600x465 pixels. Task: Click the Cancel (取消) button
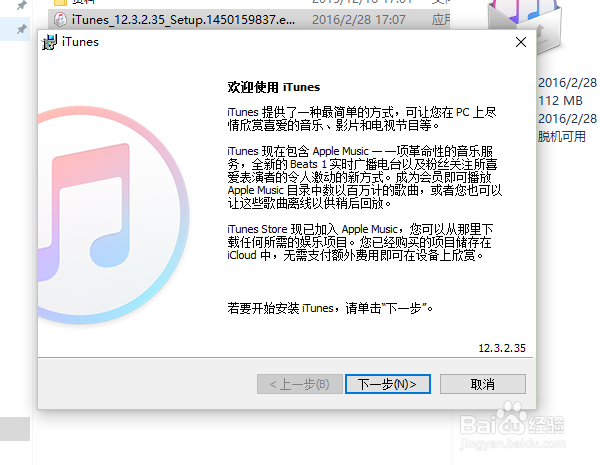click(483, 383)
